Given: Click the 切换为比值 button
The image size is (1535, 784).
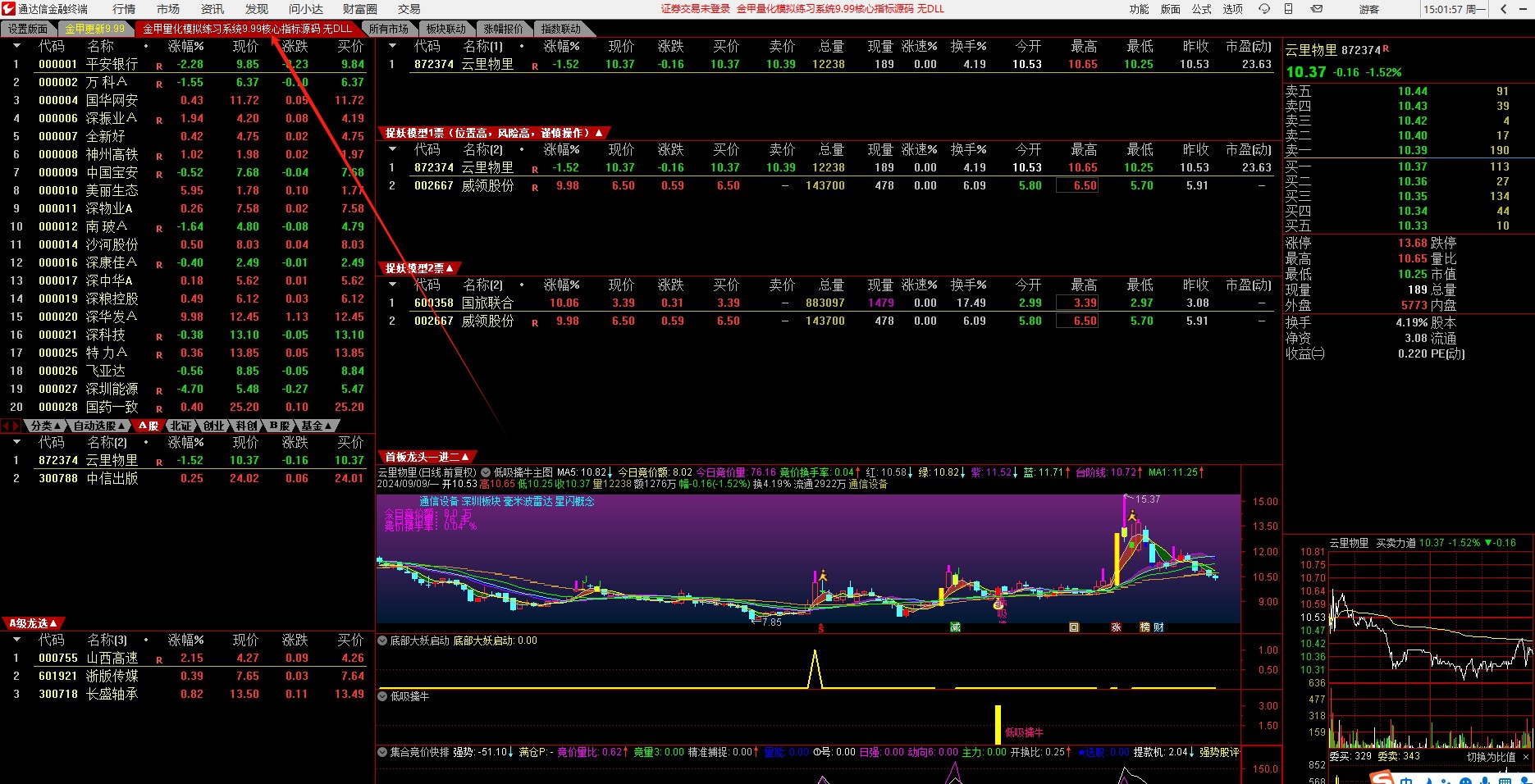Looking at the screenshot, I should [1491, 757].
